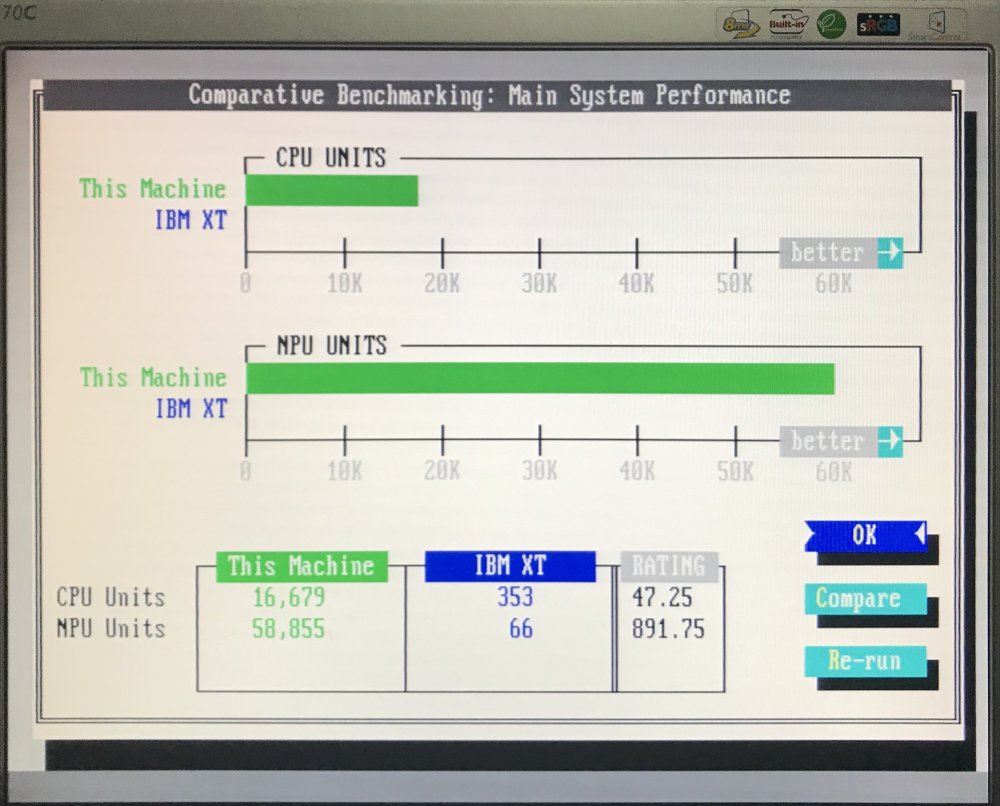
Task: Click the SmartControl badge
Action: pyautogui.click(x=934, y=25)
